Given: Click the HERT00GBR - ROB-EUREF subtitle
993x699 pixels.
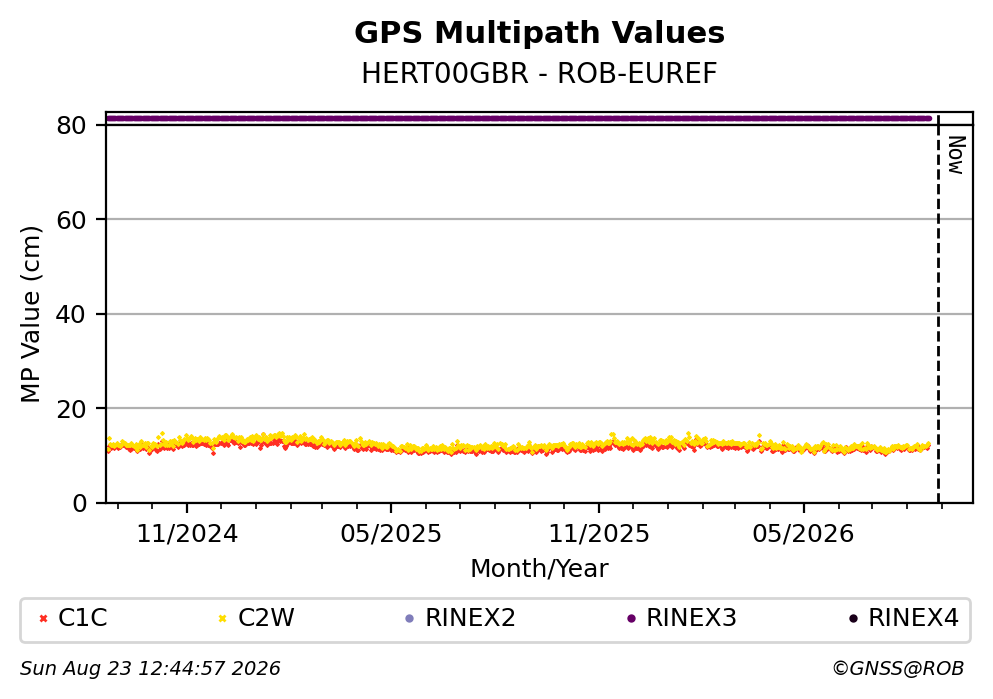Looking at the screenshot, I should (x=540, y=73).
